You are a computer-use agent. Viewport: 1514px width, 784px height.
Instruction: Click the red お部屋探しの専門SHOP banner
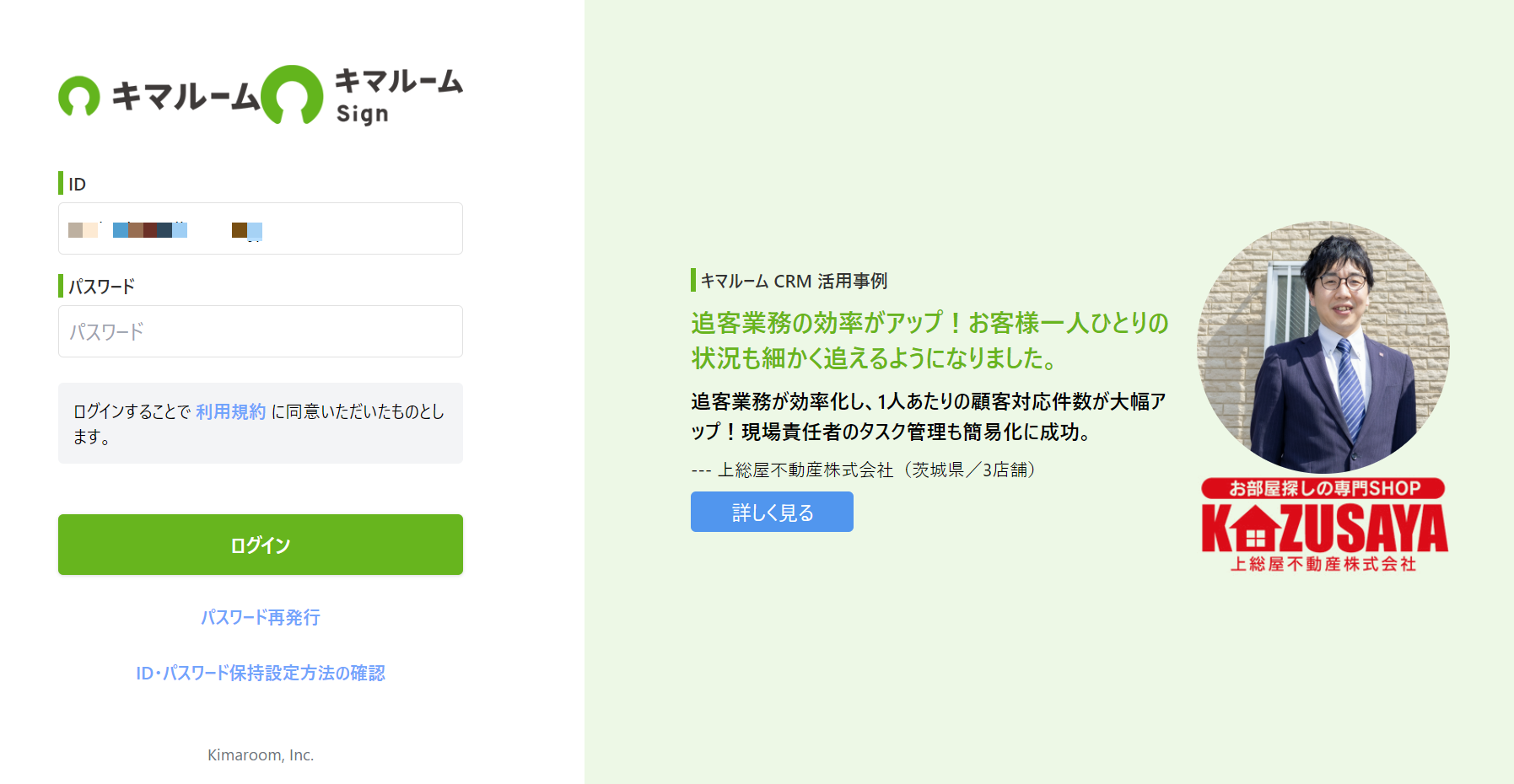click(x=1323, y=488)
